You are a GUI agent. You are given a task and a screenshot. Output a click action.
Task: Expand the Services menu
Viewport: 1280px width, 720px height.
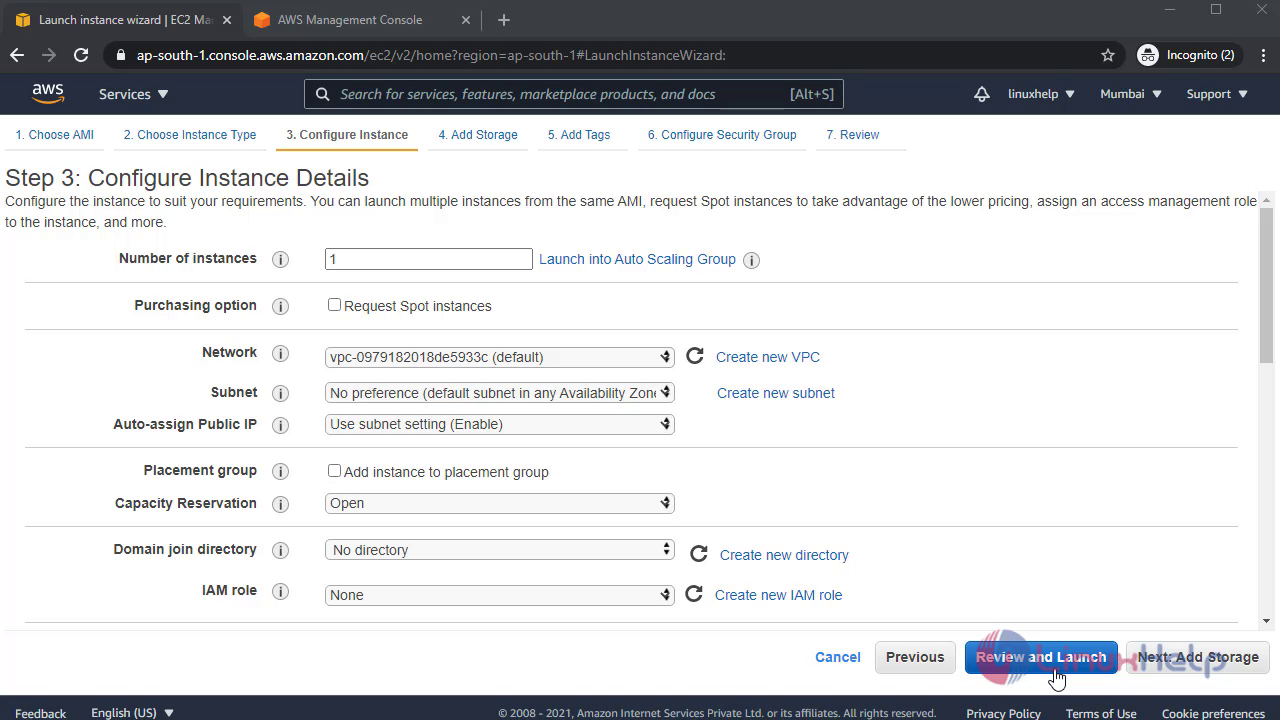(x=134, y=94)
